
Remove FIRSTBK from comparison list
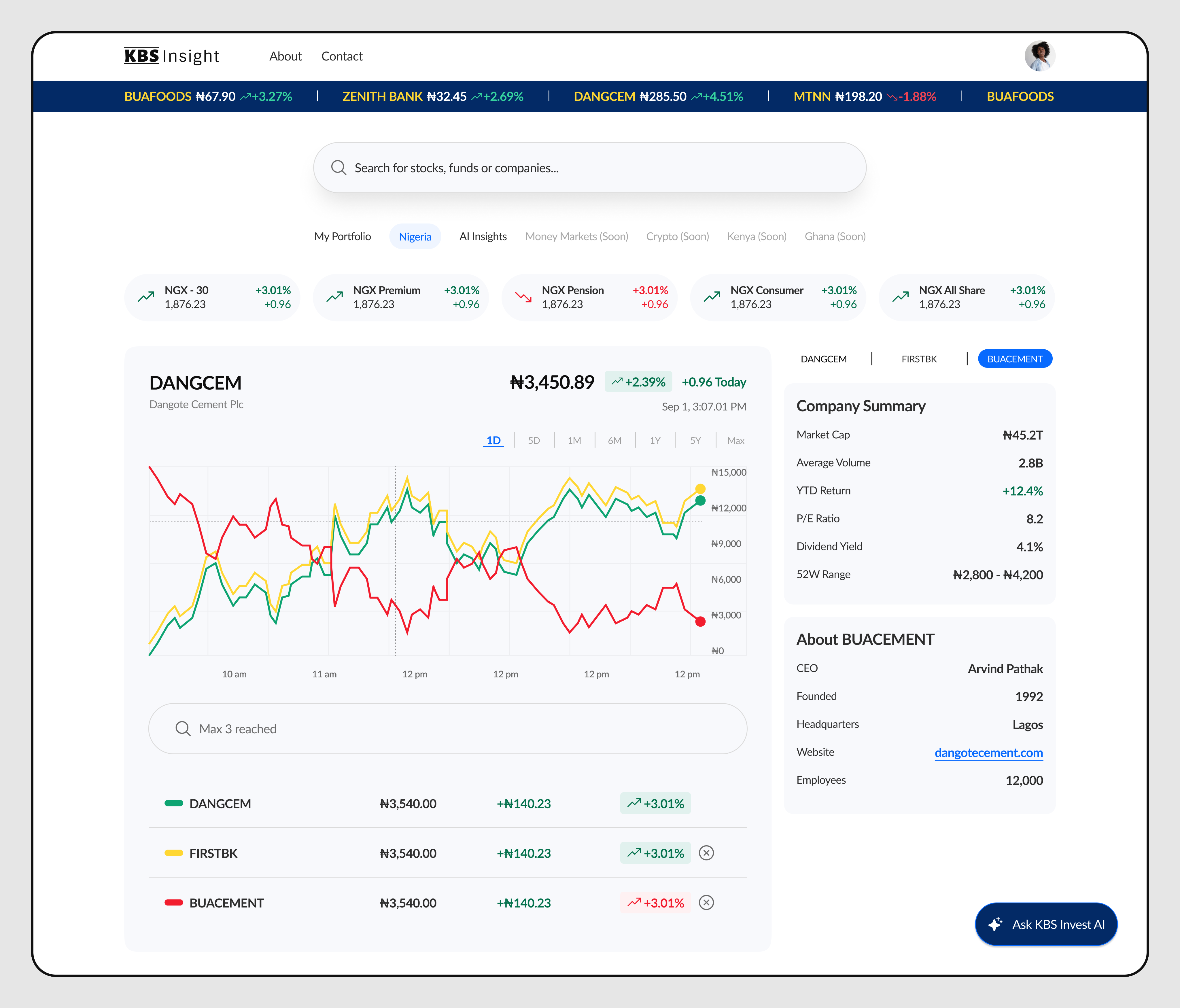point(706,852)
